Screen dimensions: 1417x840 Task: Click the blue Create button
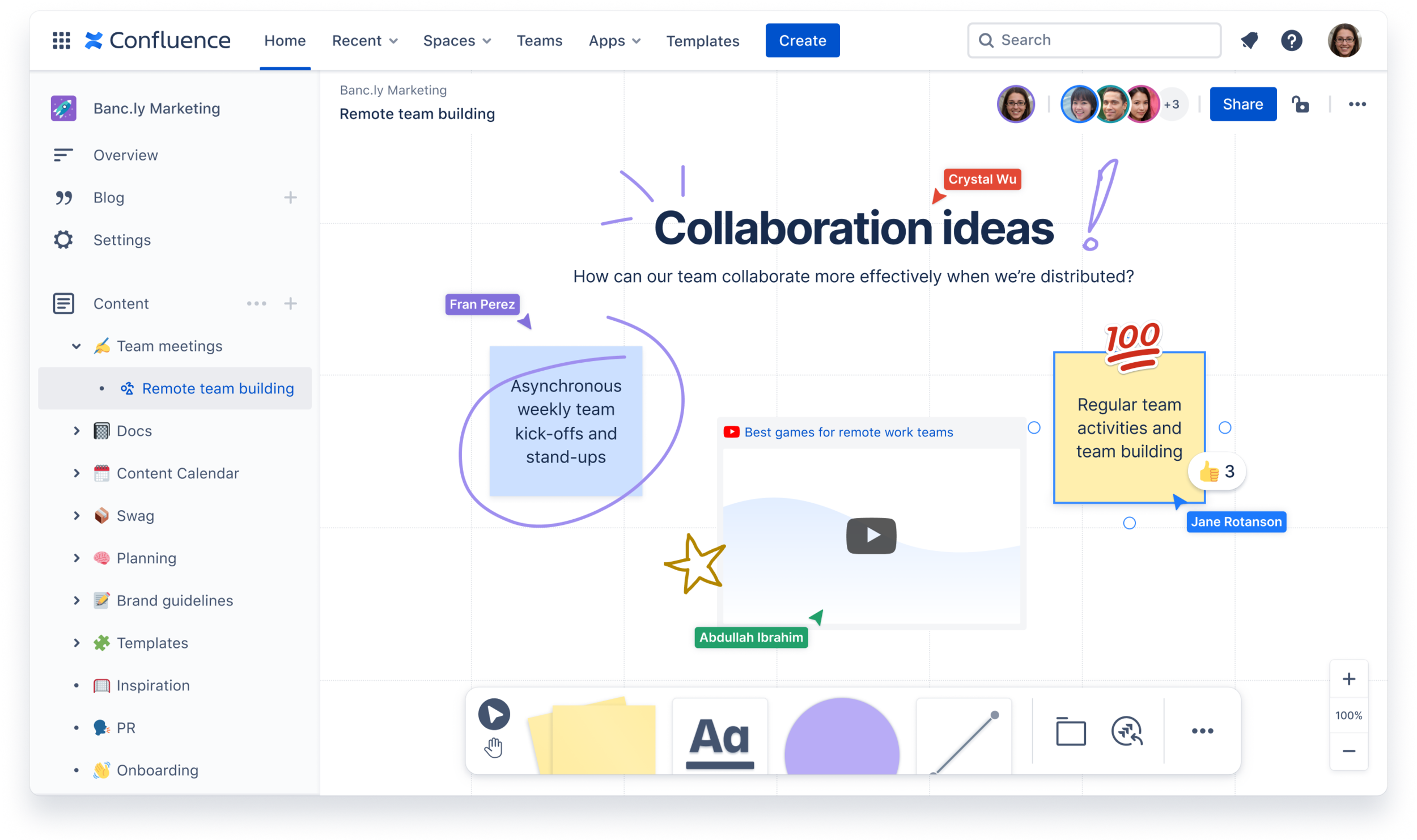(x=802, y=41)
